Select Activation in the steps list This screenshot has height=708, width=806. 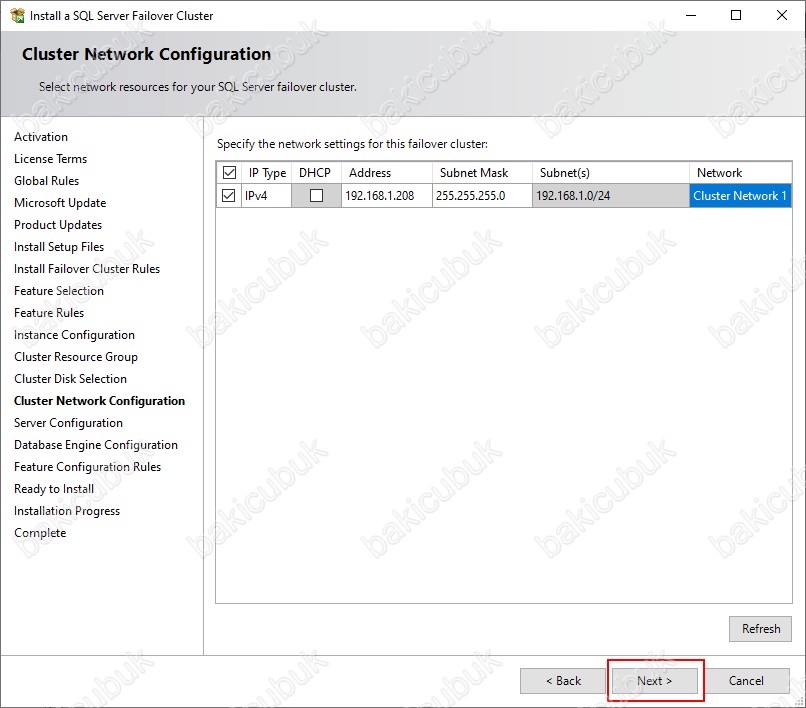tap(41, 137)
